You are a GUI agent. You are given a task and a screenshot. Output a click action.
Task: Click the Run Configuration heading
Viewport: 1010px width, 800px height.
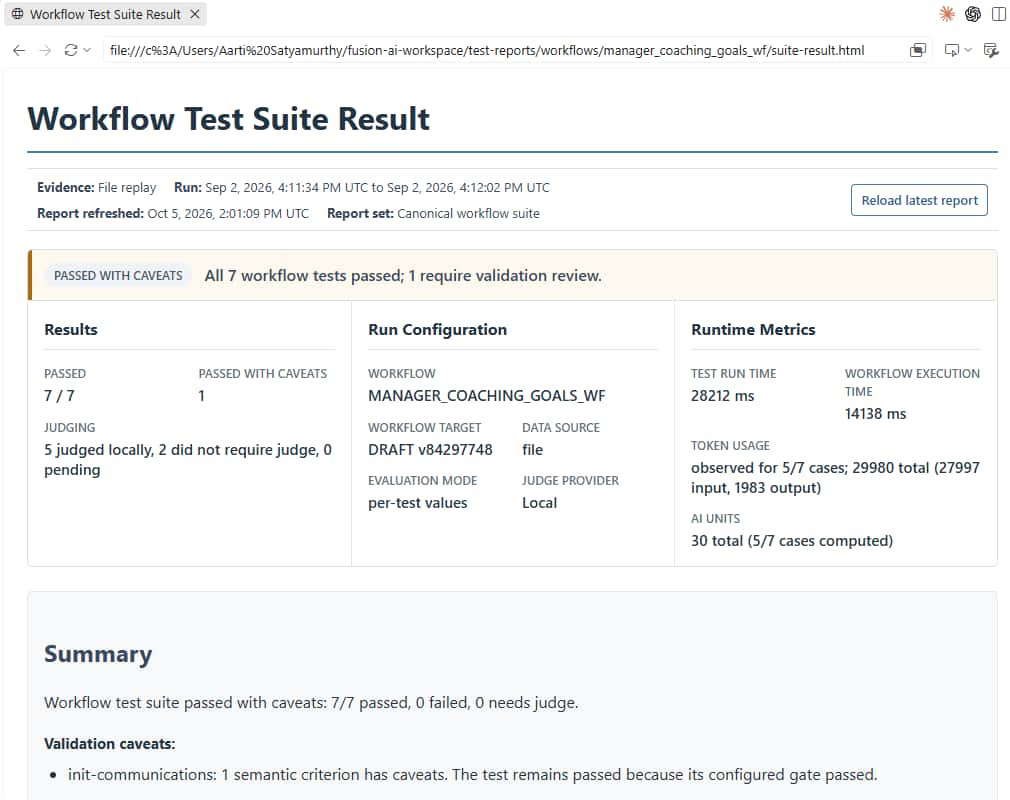[x=437, y=330]
